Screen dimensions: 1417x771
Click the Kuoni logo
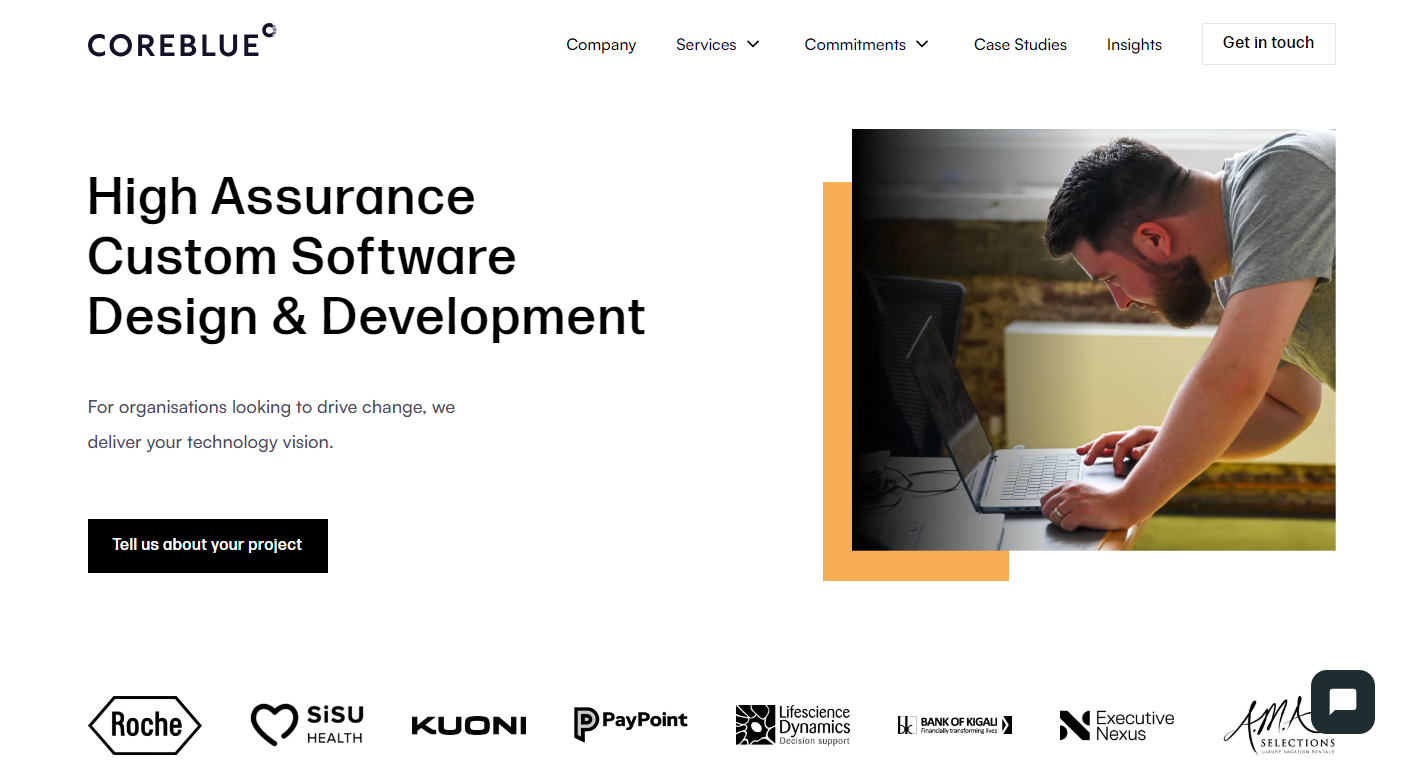click(x=469, y=725)
